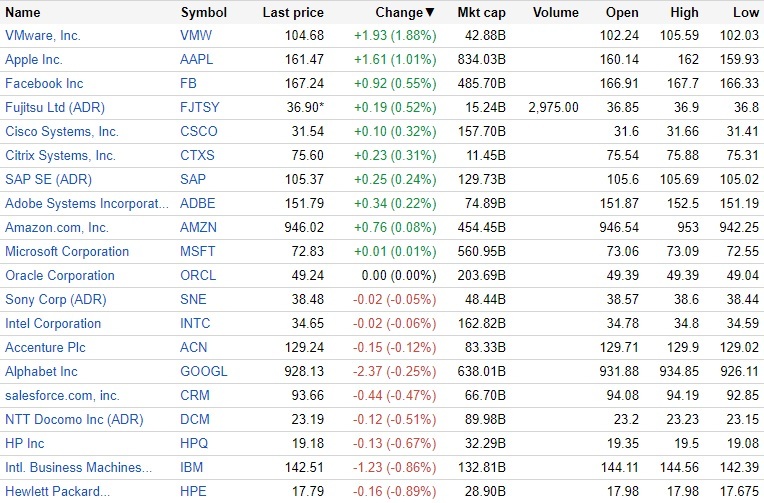Screen dimensions: 764x503
Task: Select the CSCO ticker symbol
Action: (197, 132)
